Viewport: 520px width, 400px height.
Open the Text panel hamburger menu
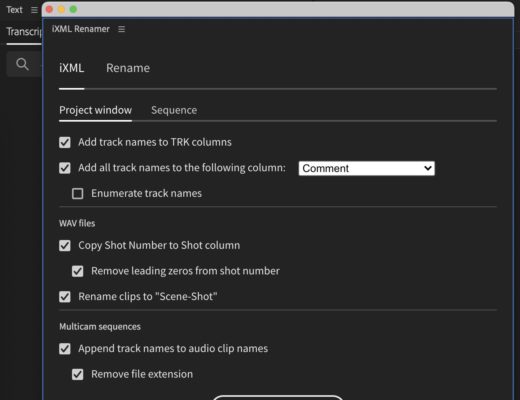(x=34, y=10)
